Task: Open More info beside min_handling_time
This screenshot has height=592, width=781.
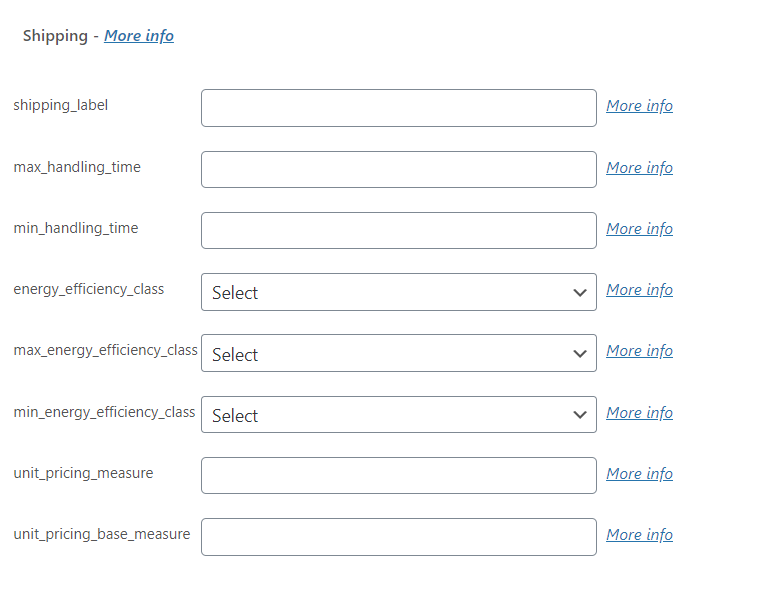Action: [639, 229]
